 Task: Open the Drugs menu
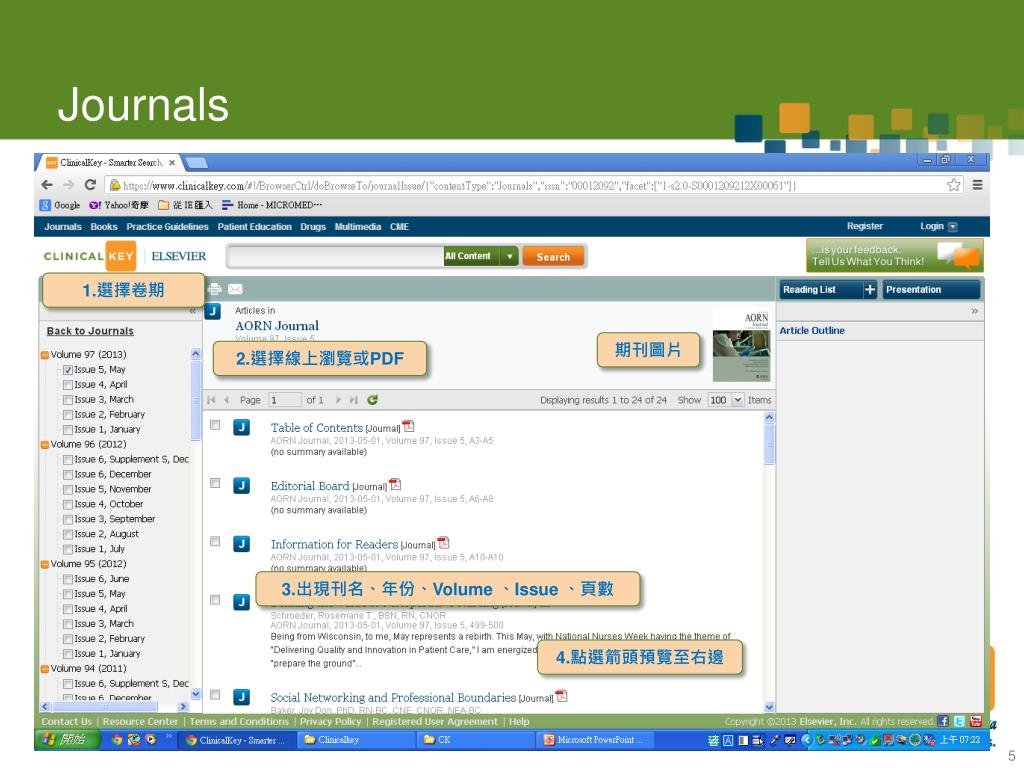[313, 227]
